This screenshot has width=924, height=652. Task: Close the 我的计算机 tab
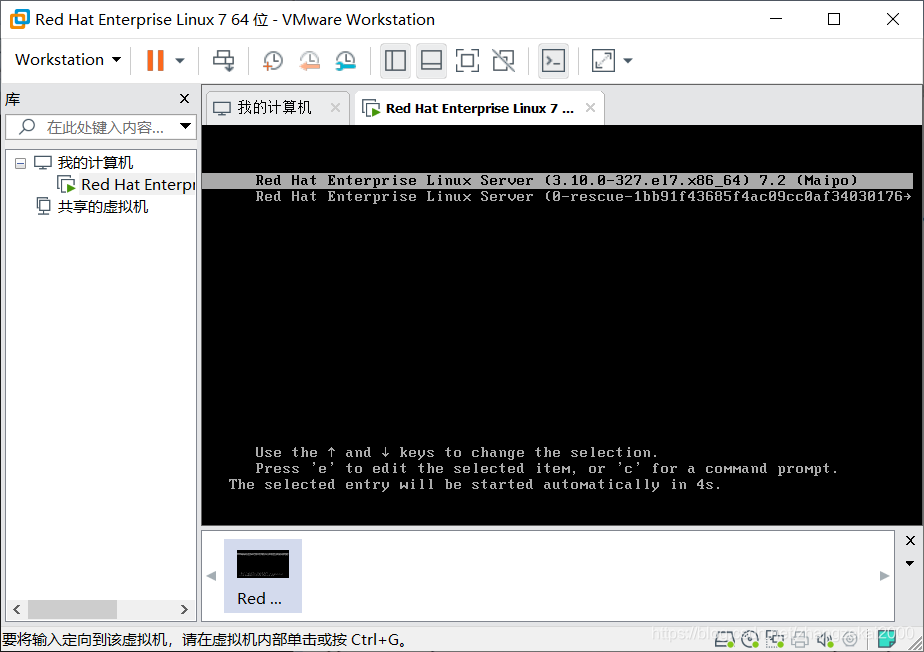[x=335, y=107]
